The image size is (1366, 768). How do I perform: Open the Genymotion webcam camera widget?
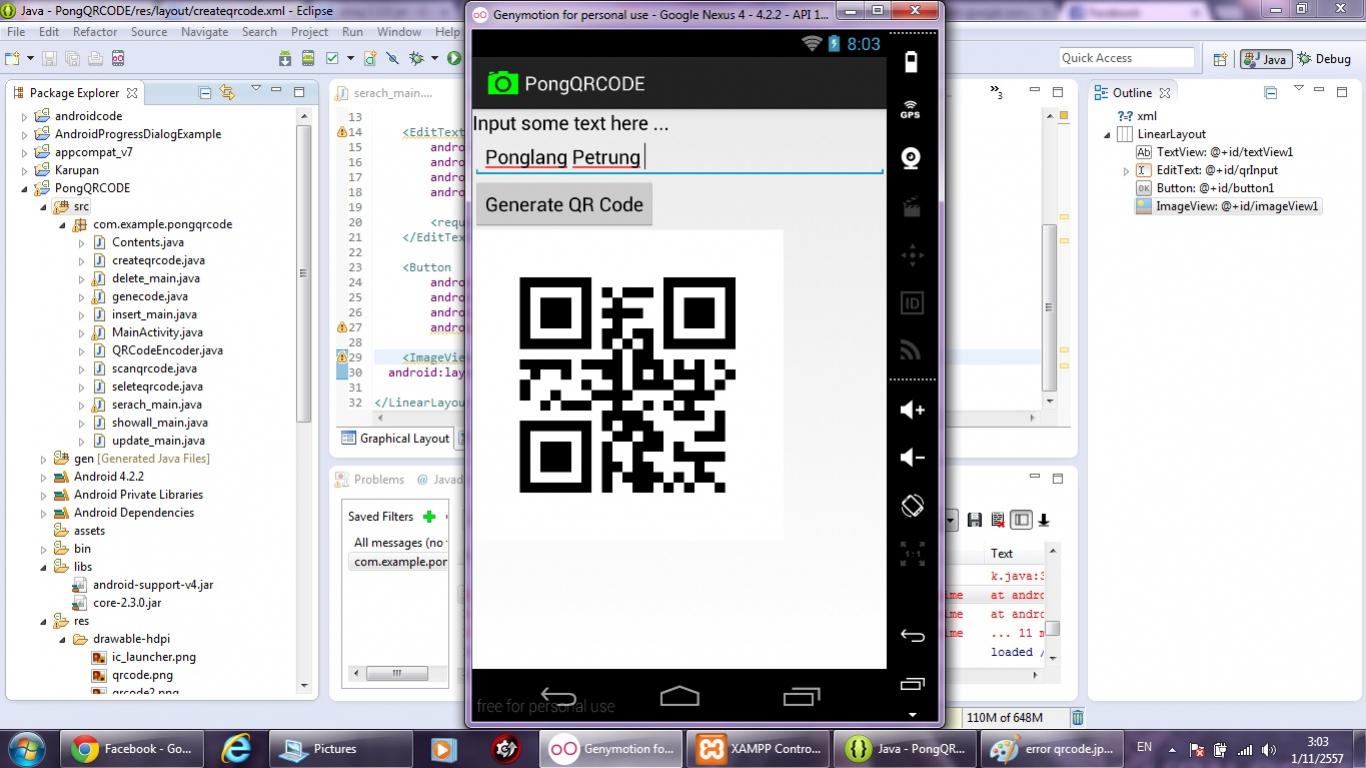point(911,158)
